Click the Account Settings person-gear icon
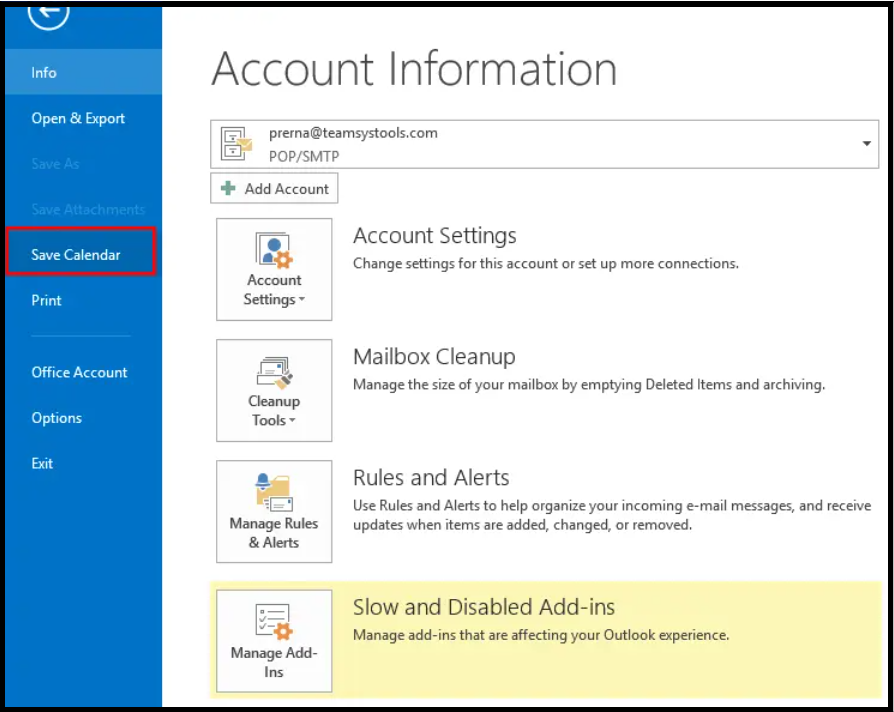 [274, 250]
